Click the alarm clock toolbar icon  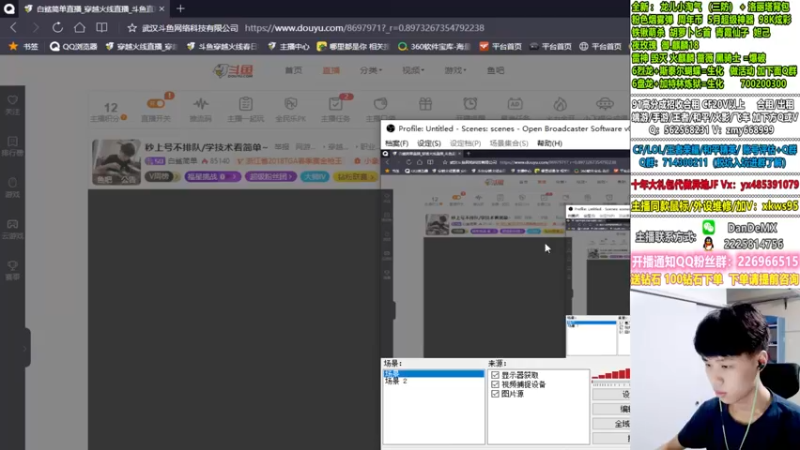pyautogui.click(x=470, y=104)
